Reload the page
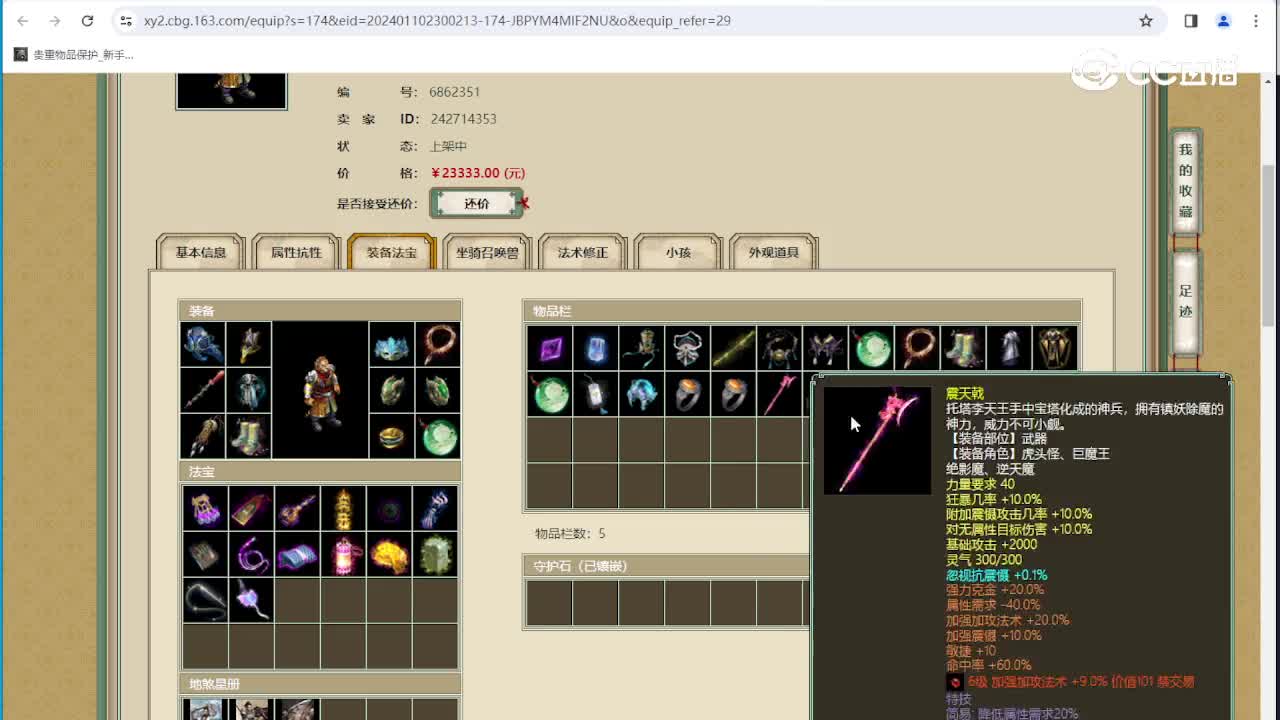The width and height of the screenshot is (1280, 720). (87, 20)
